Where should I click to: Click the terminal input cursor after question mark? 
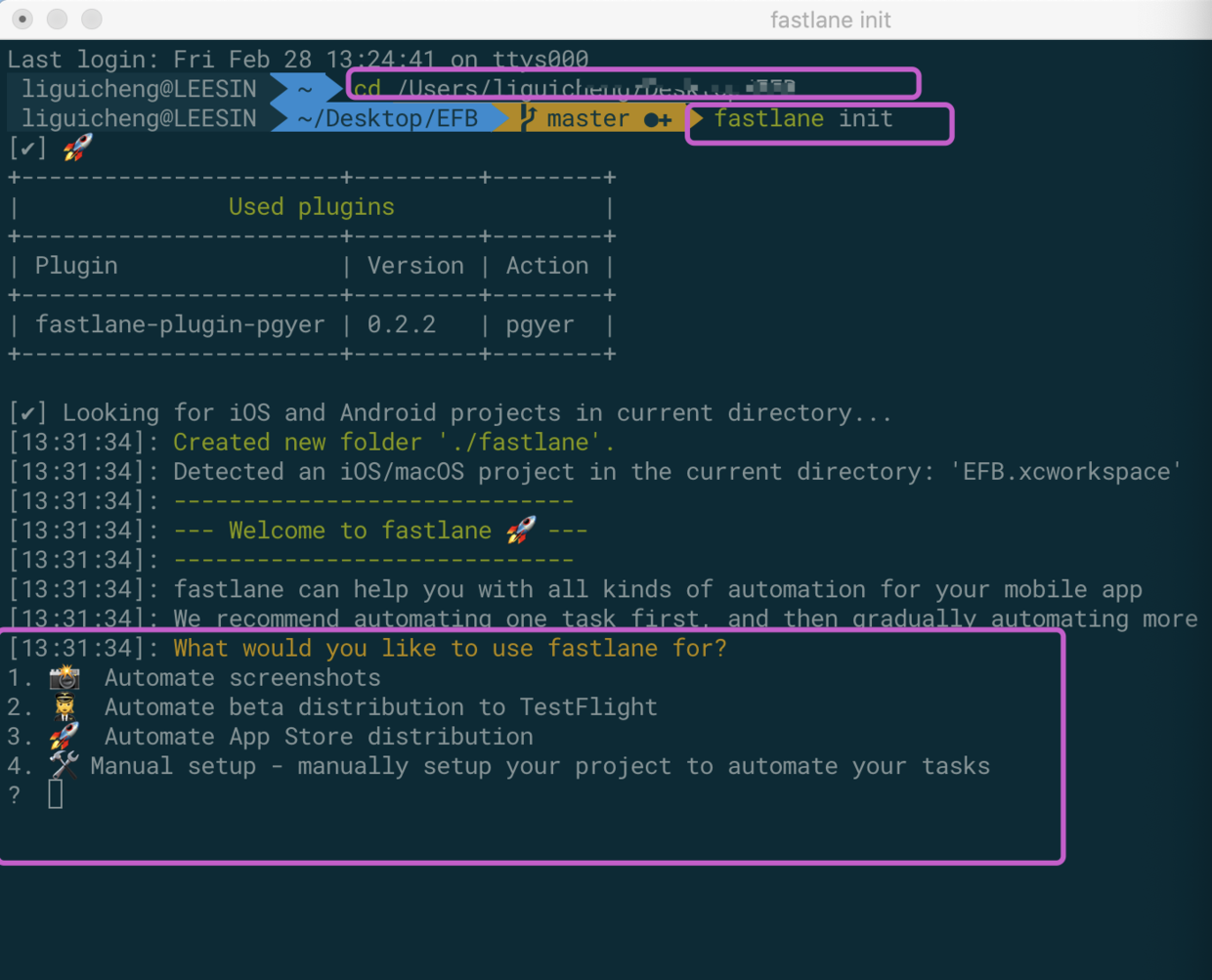(56, 794)
